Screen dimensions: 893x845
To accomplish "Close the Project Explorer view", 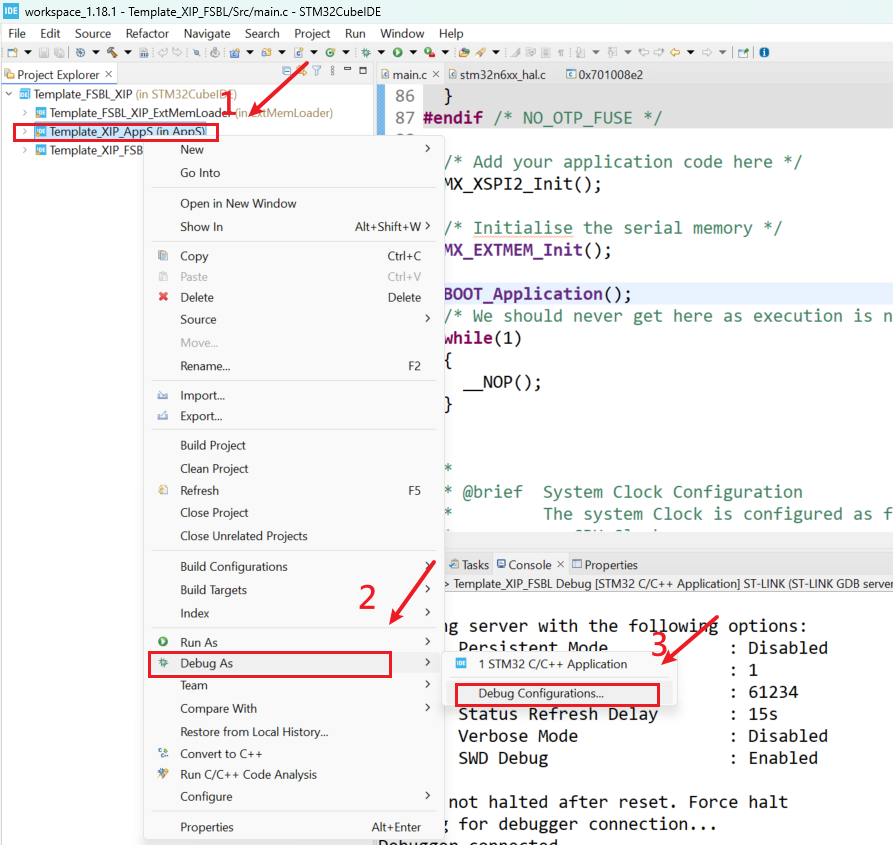I will pyautogui.click(x=108, y=74).
